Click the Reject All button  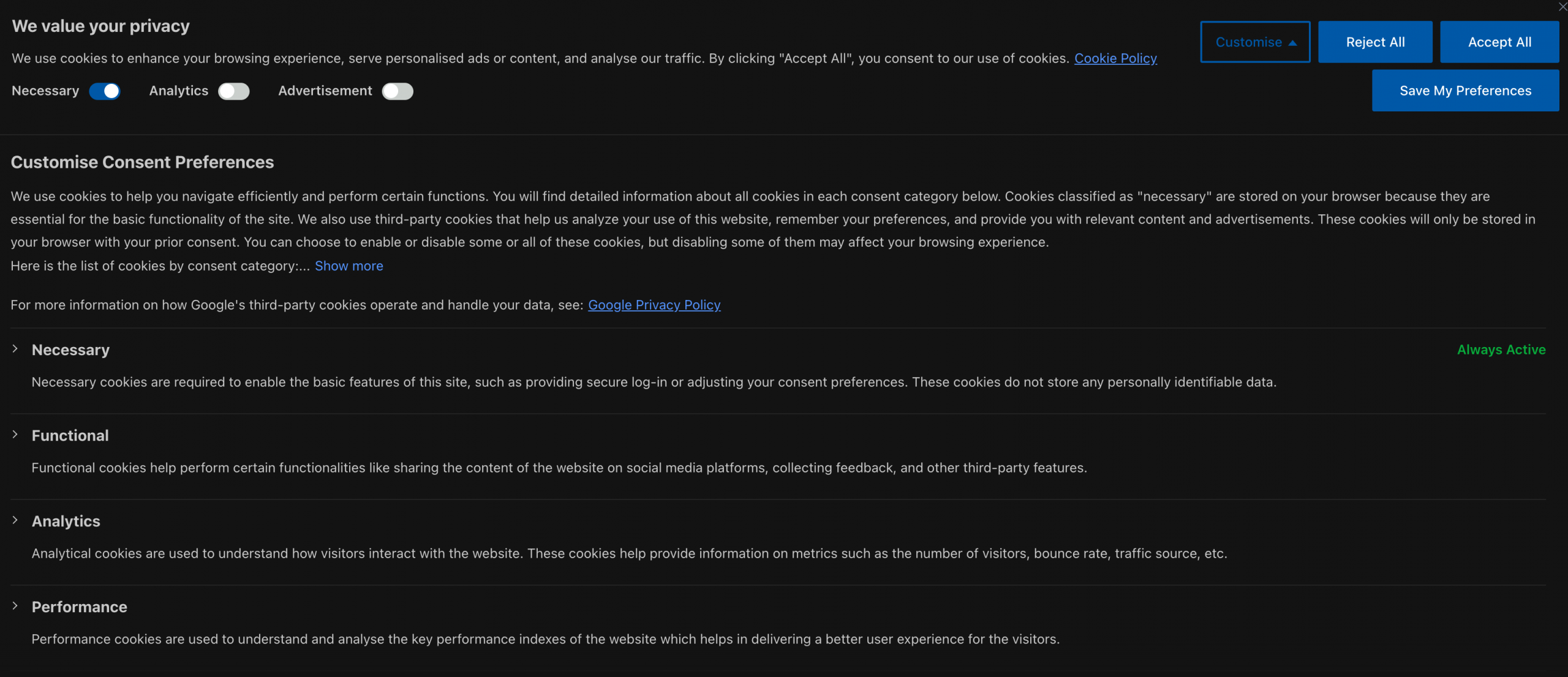click(1375, 42)
